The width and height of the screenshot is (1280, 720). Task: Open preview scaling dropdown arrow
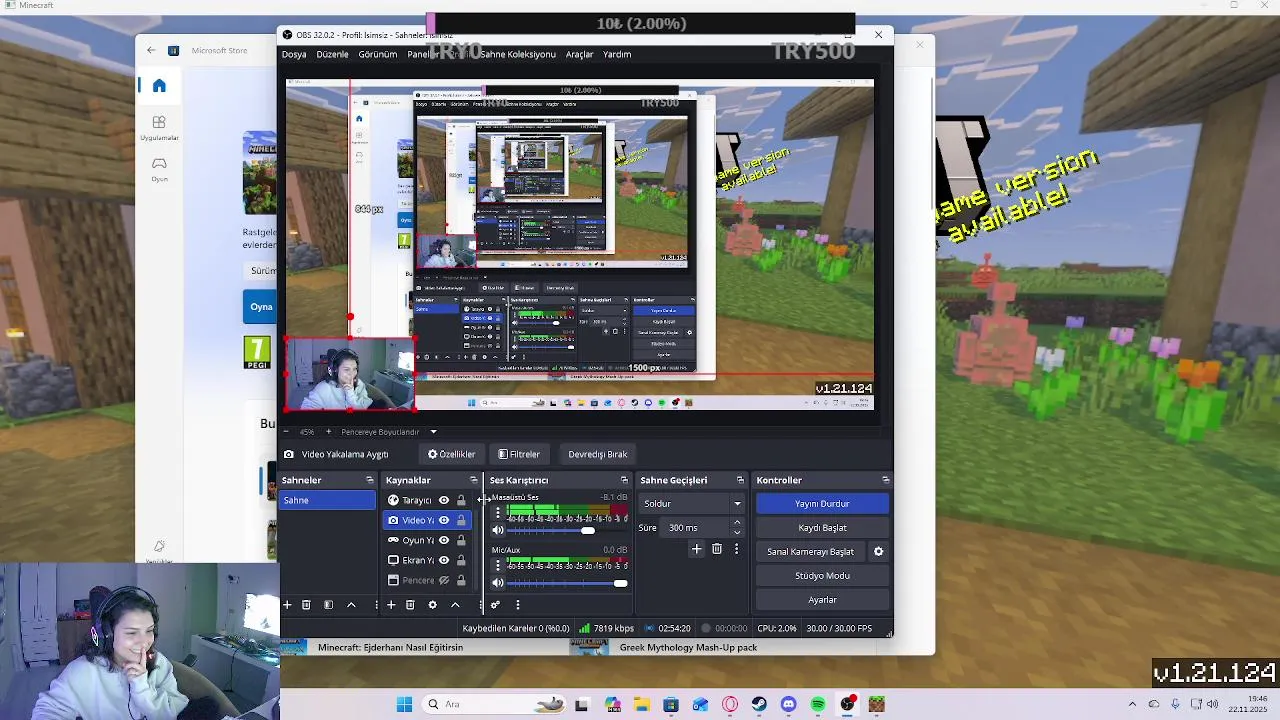[433, 432]
